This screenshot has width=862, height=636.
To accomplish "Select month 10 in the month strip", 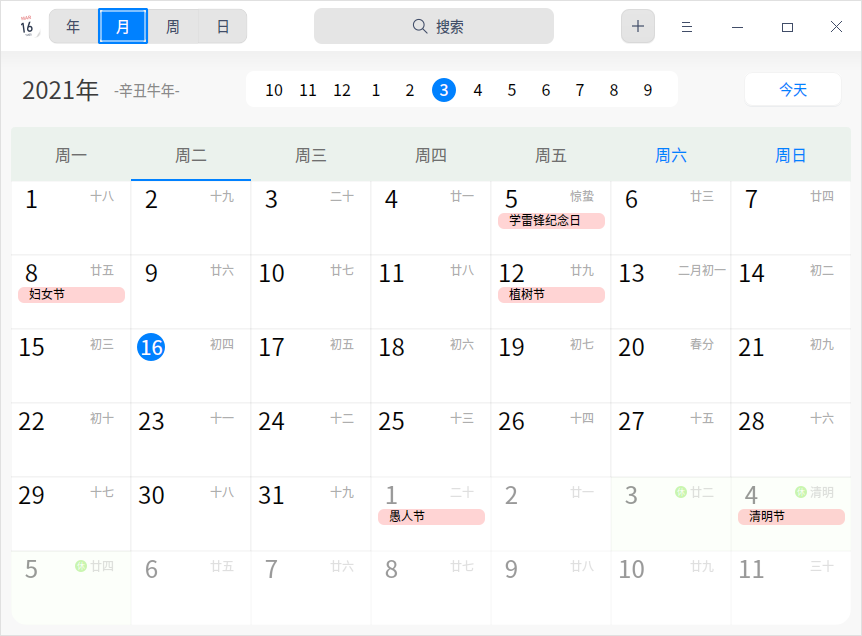I will (273, 90).
